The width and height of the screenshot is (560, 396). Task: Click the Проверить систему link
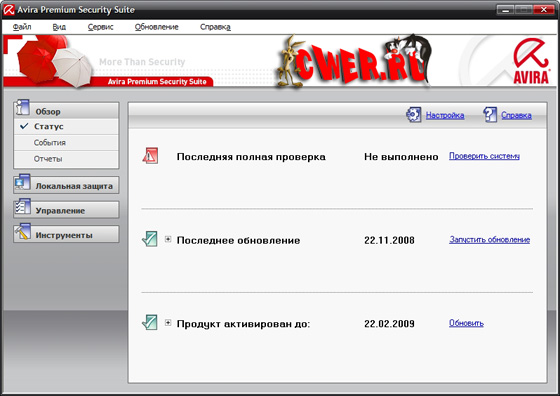point(484,156)
